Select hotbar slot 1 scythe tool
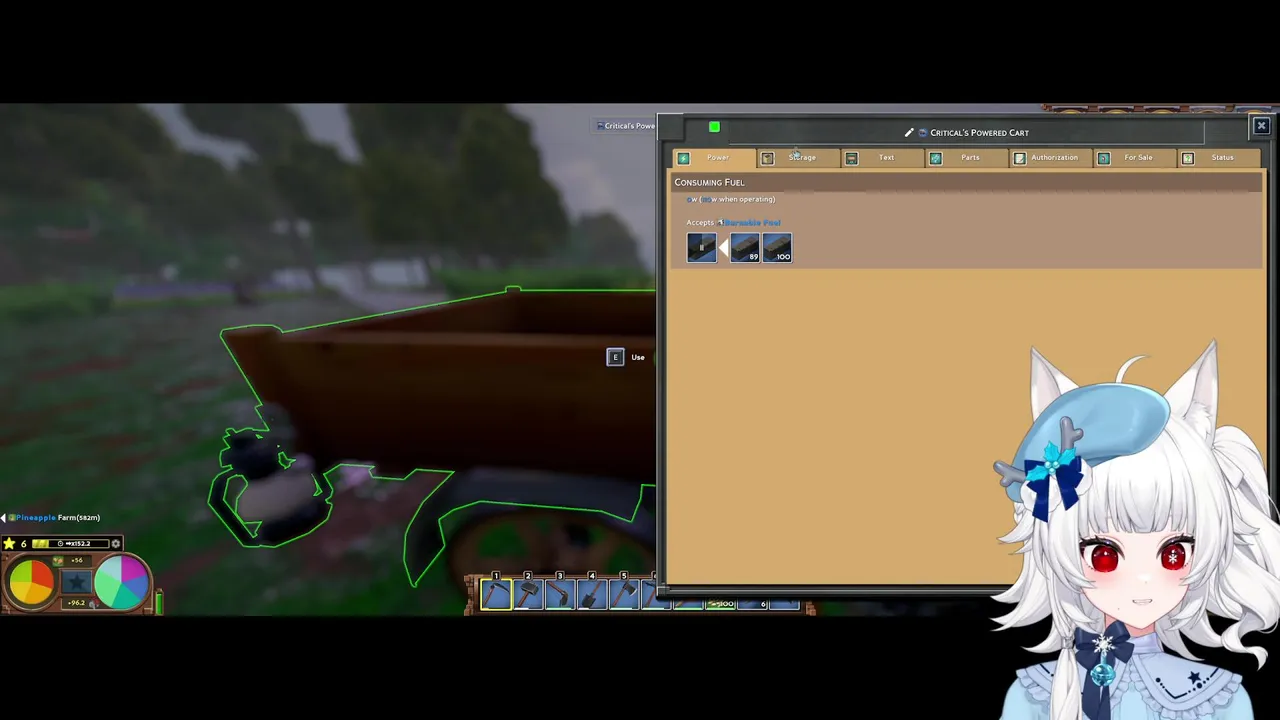The height and width of the screenshot is (720, 1280). click(496, 594)
